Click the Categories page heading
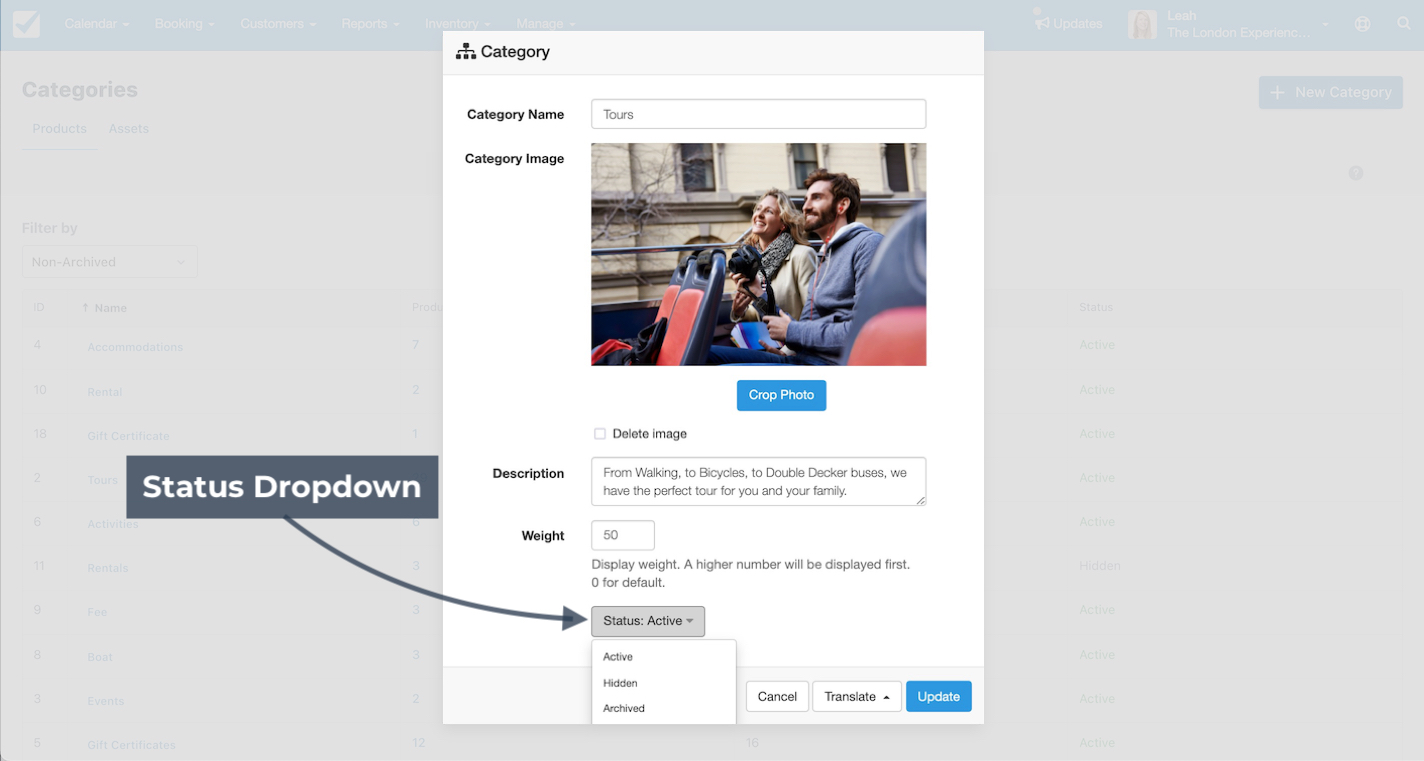The width and height of the screenshot is (1424, 761). click(80, 90)
